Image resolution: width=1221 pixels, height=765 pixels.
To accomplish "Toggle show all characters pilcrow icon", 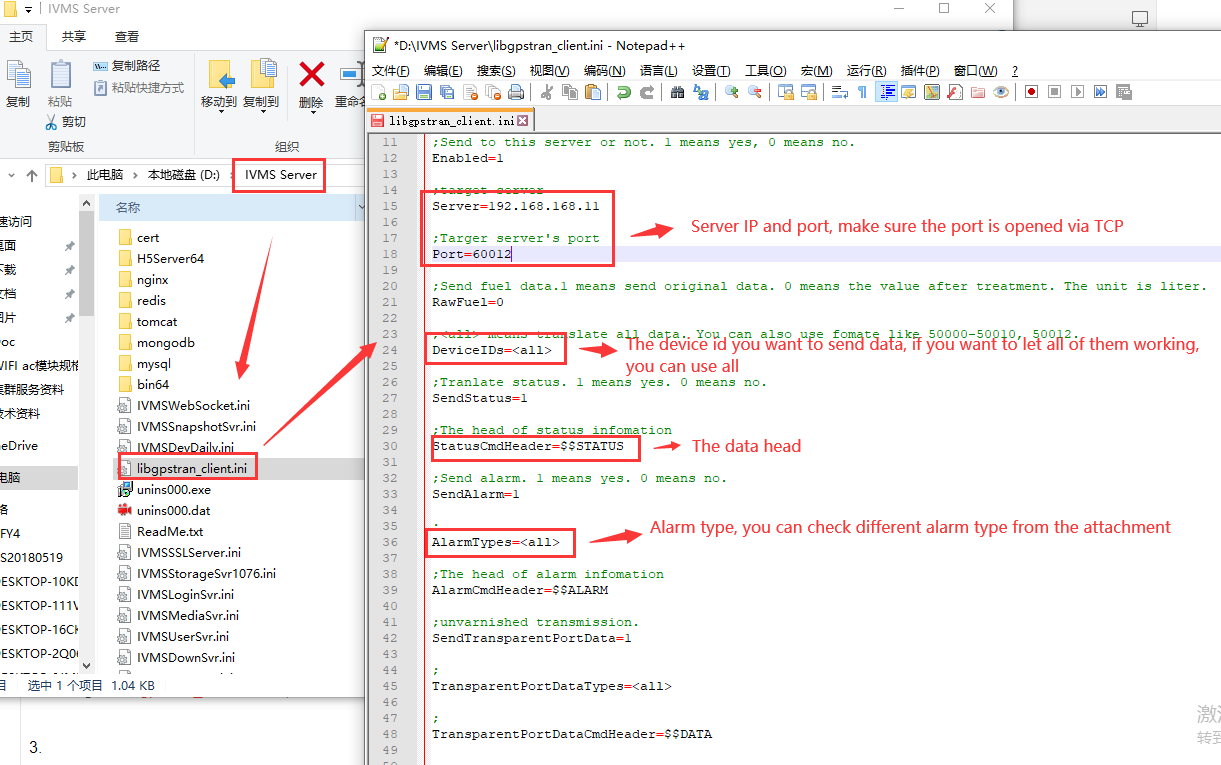I will click(862, 92).
